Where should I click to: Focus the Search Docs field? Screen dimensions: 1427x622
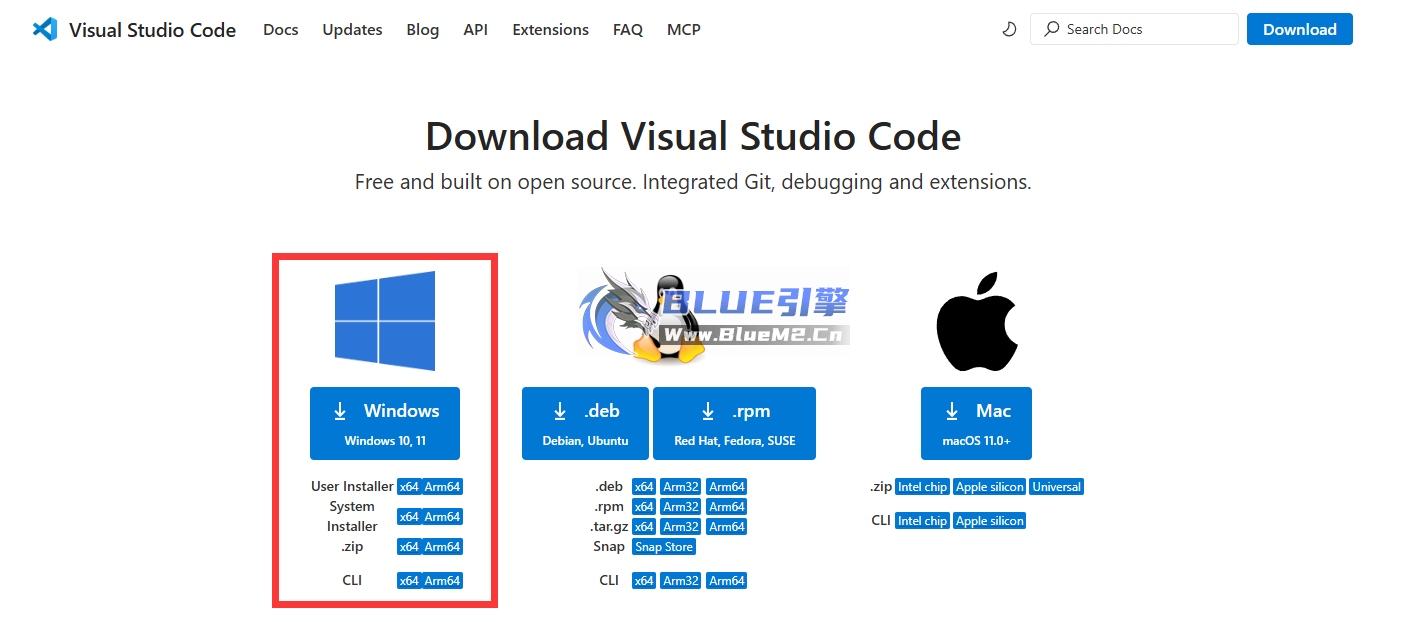tap(1134, 29)
